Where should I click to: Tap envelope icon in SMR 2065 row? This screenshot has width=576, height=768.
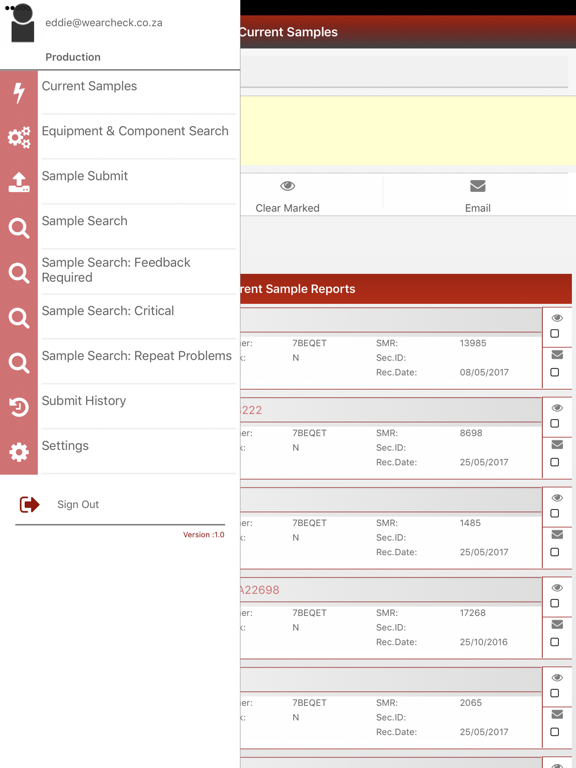click(557, 715)
